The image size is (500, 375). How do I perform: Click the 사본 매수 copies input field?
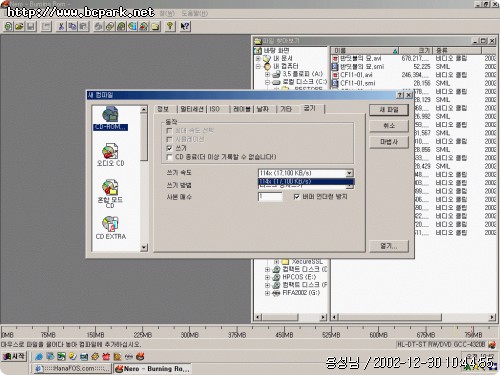pos(270,197)
